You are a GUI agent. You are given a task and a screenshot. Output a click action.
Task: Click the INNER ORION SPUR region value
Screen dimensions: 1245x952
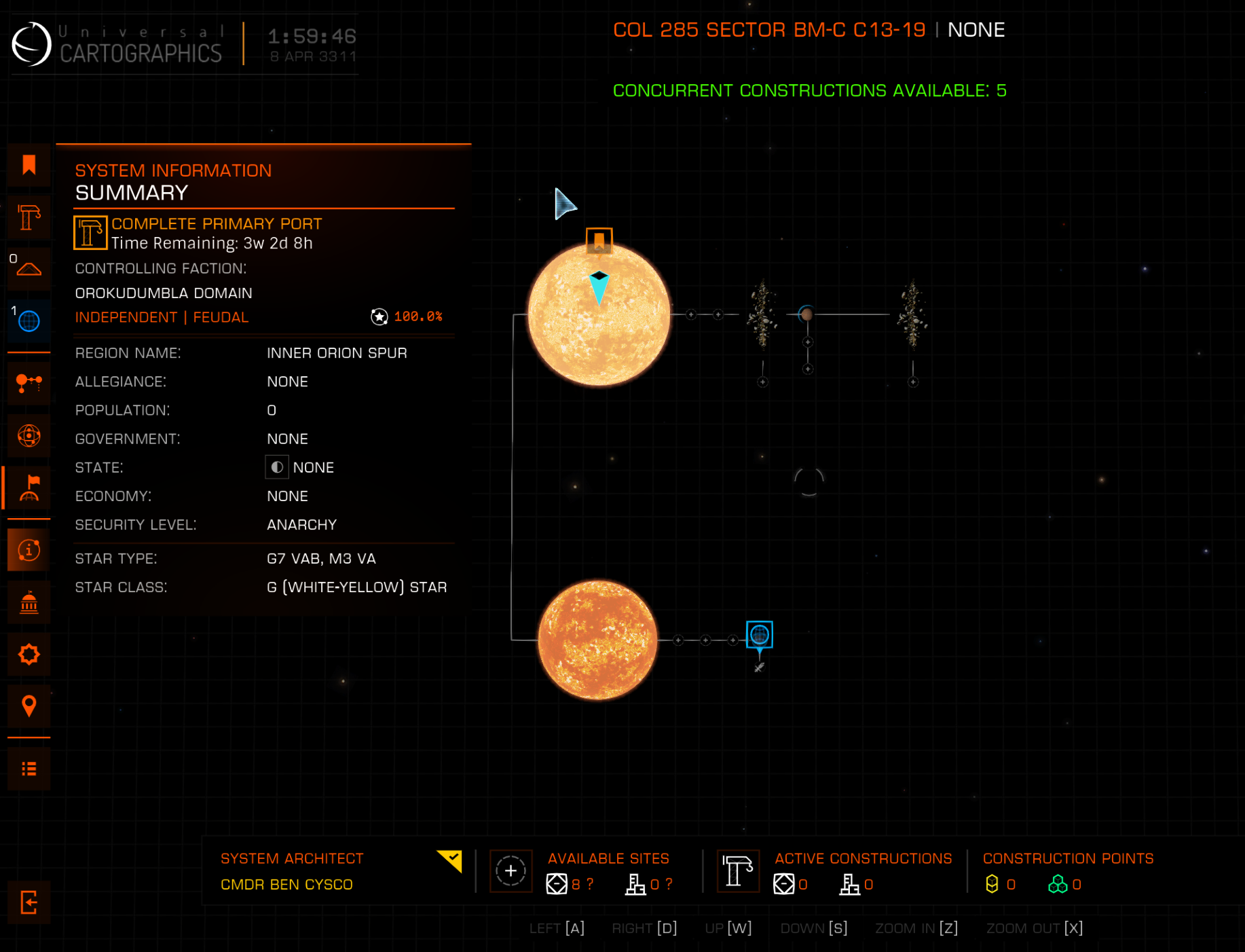tap(337, 353)
